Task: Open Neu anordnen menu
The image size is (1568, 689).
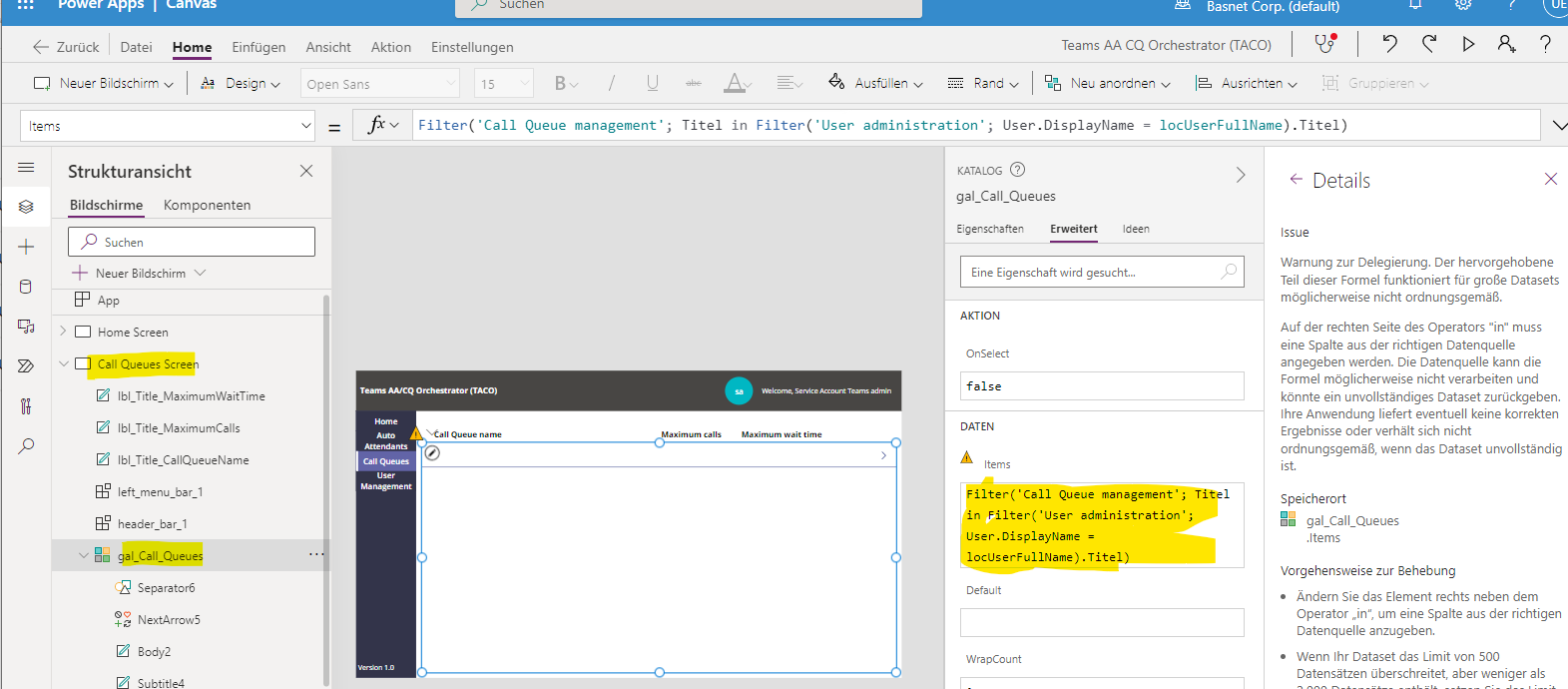Action: click(1107, 83)
